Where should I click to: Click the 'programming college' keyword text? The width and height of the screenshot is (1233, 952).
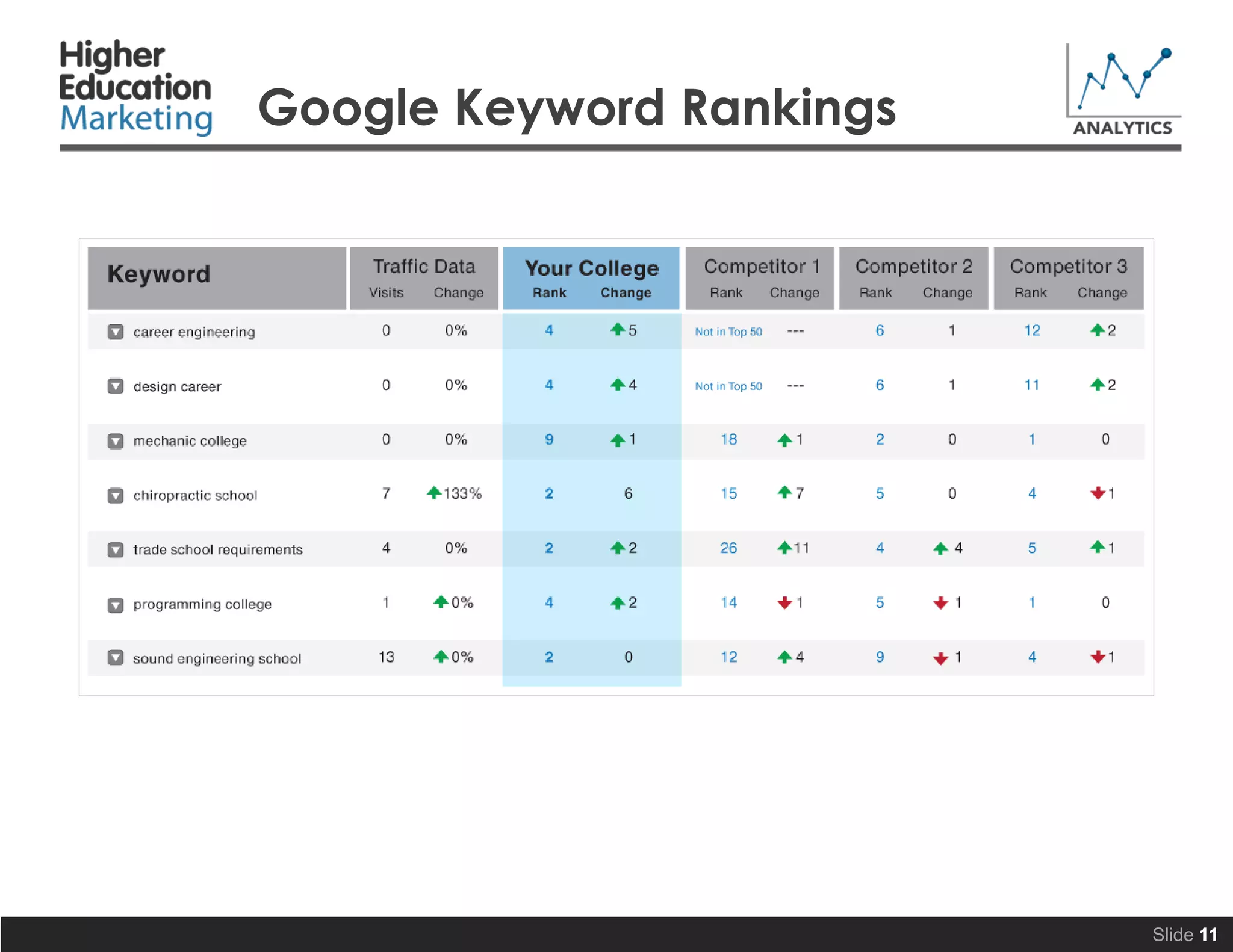point(202,604)
